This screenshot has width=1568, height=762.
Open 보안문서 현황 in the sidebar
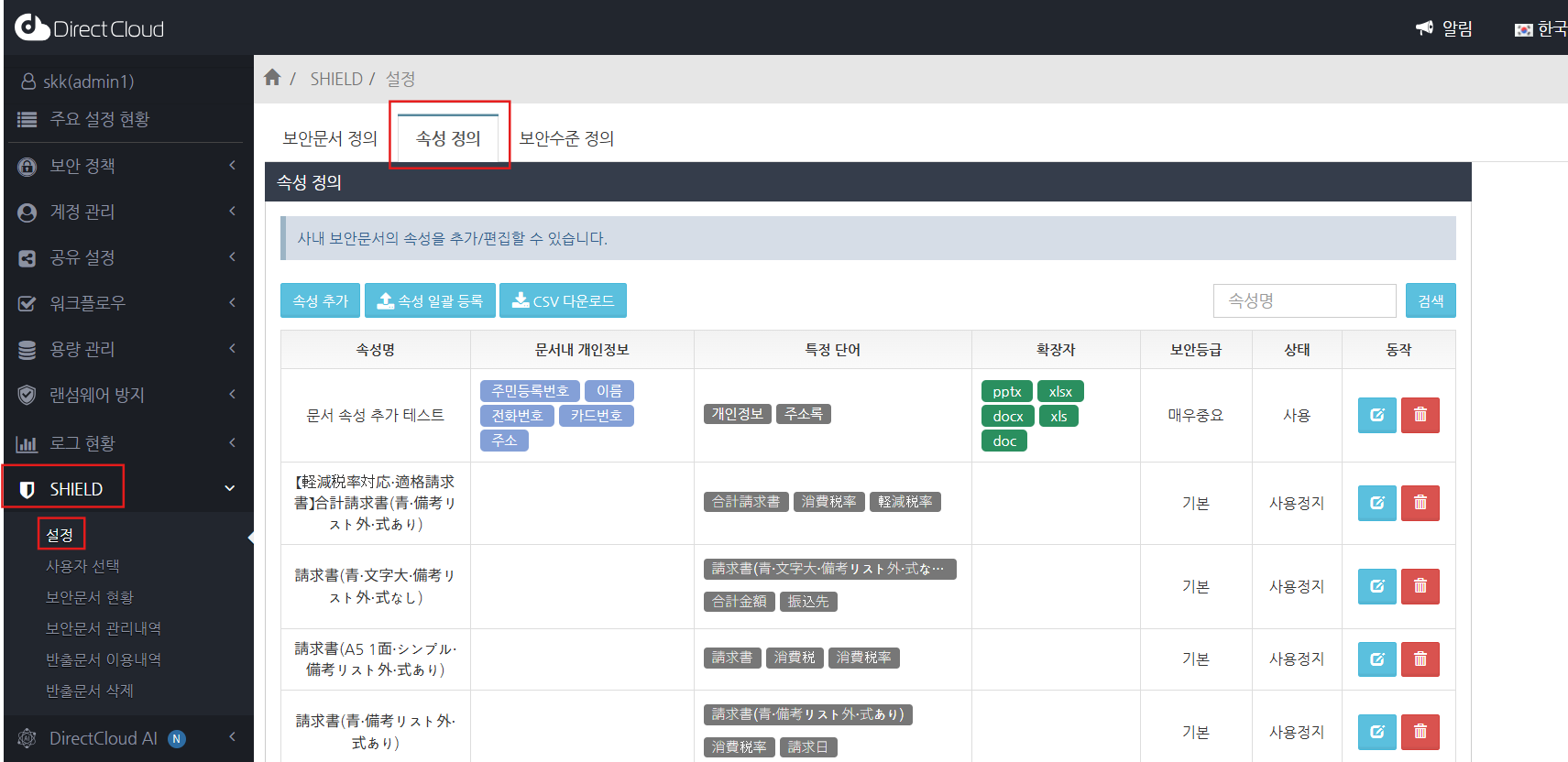tap(90, 597)
